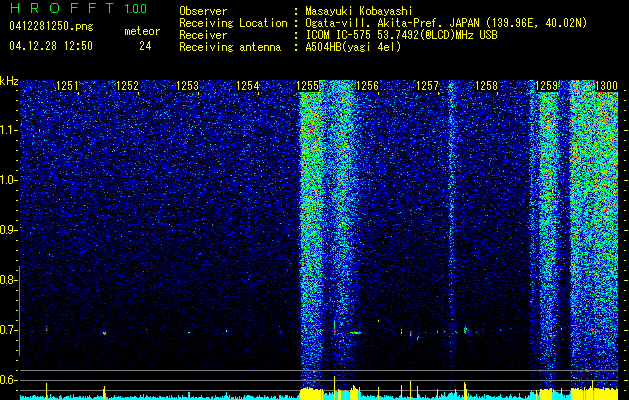This screenshot has height=400, width=629.
Task: Click the 1252 time marker
Action: tap(127, 86)
